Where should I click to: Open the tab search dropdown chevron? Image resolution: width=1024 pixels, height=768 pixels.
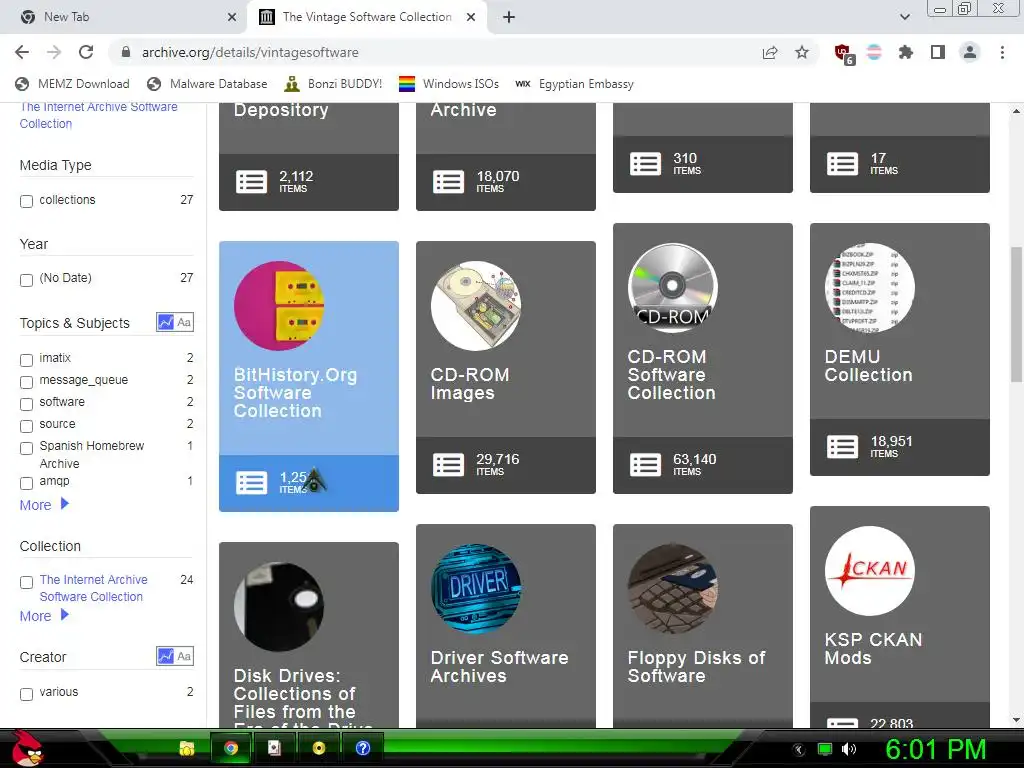[904, 17]
